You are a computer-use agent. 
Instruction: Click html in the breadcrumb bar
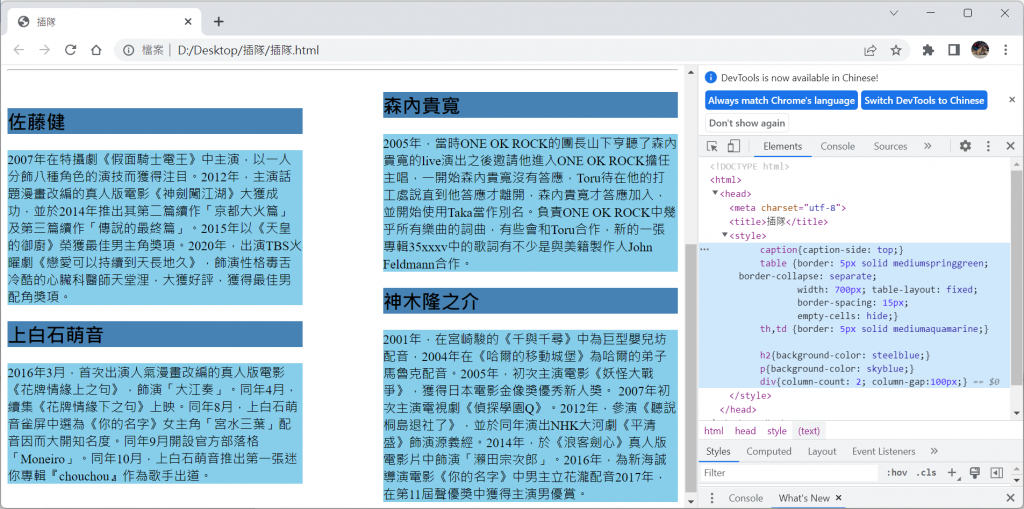pos(713,431)
